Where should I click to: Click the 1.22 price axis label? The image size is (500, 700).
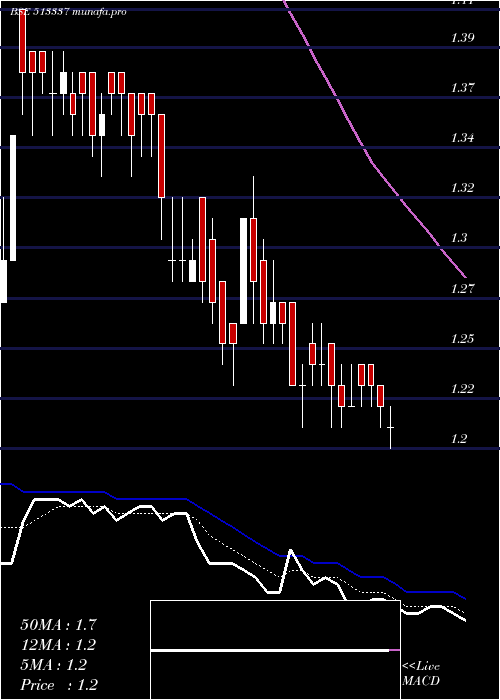tap(462, 388)
